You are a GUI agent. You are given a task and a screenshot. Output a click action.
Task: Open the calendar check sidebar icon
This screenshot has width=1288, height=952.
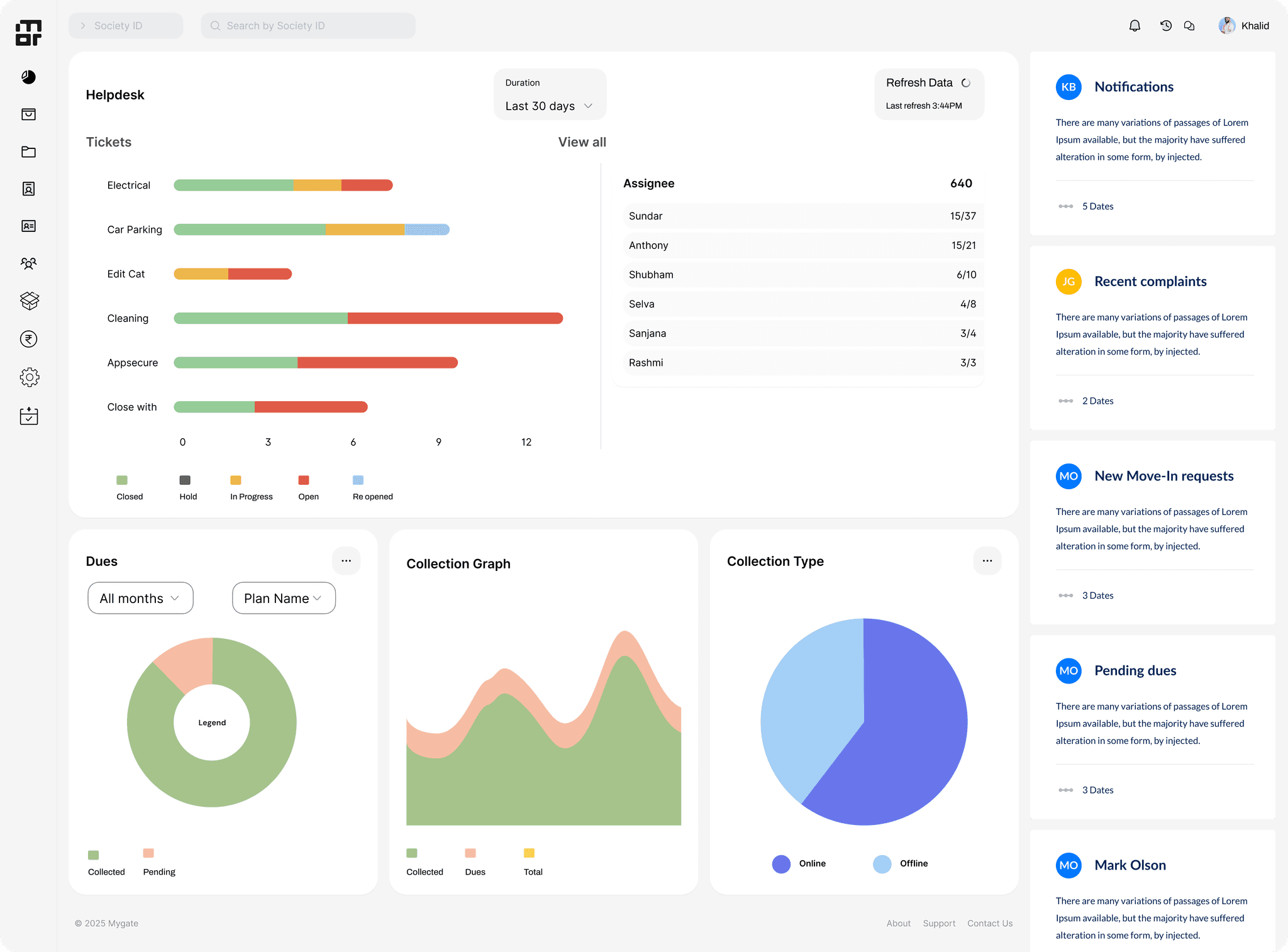point(29,416)
